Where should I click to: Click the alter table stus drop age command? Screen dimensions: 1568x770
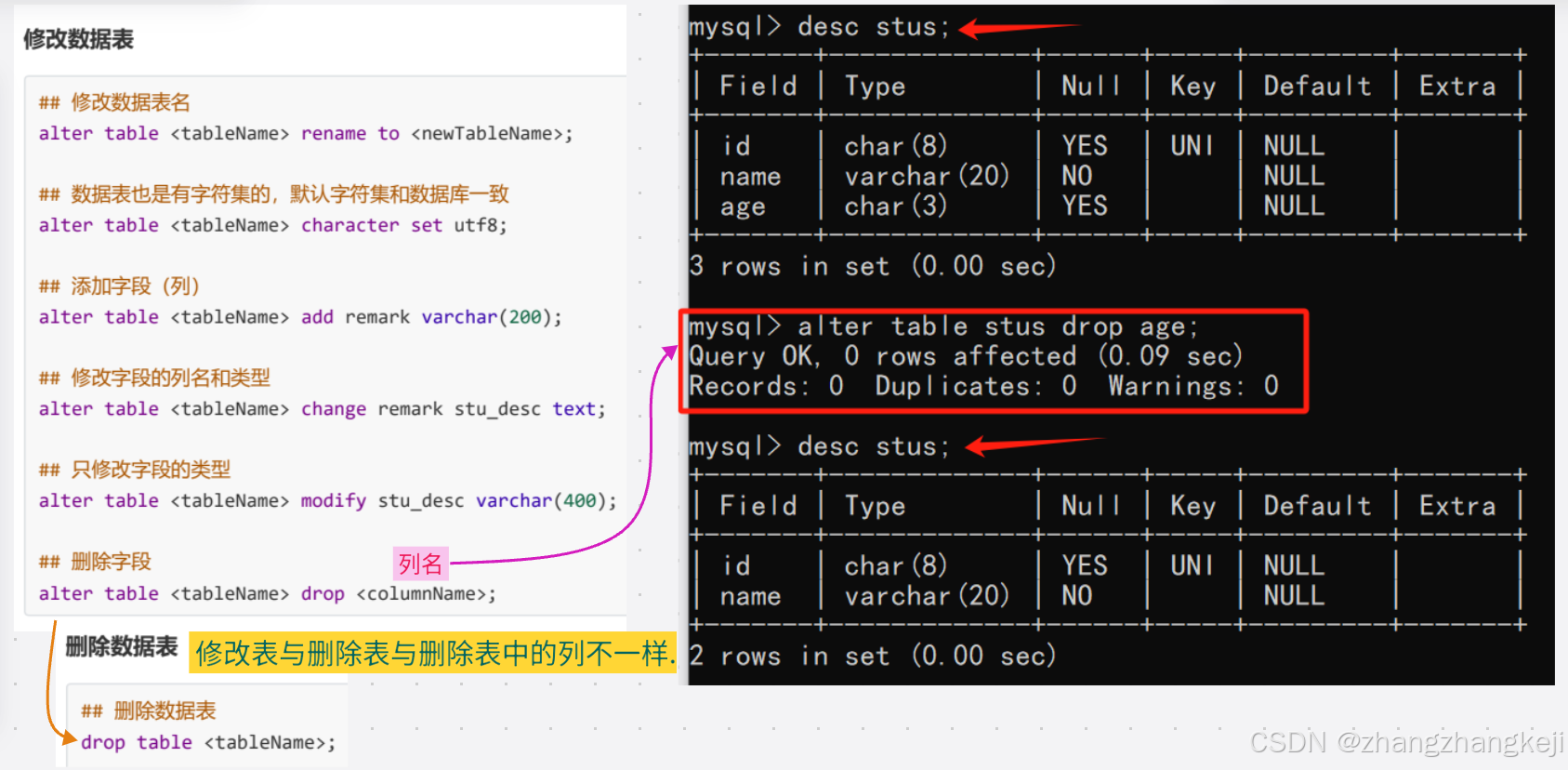pyautogui.click(x=944, y=326)
